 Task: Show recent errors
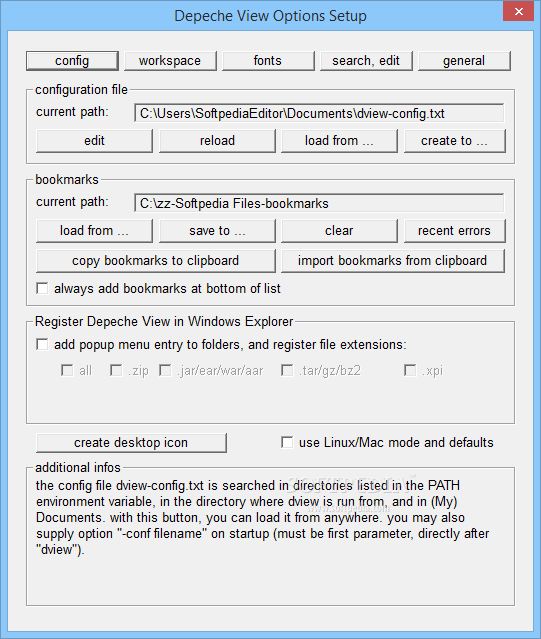click(x=455, y=231)
